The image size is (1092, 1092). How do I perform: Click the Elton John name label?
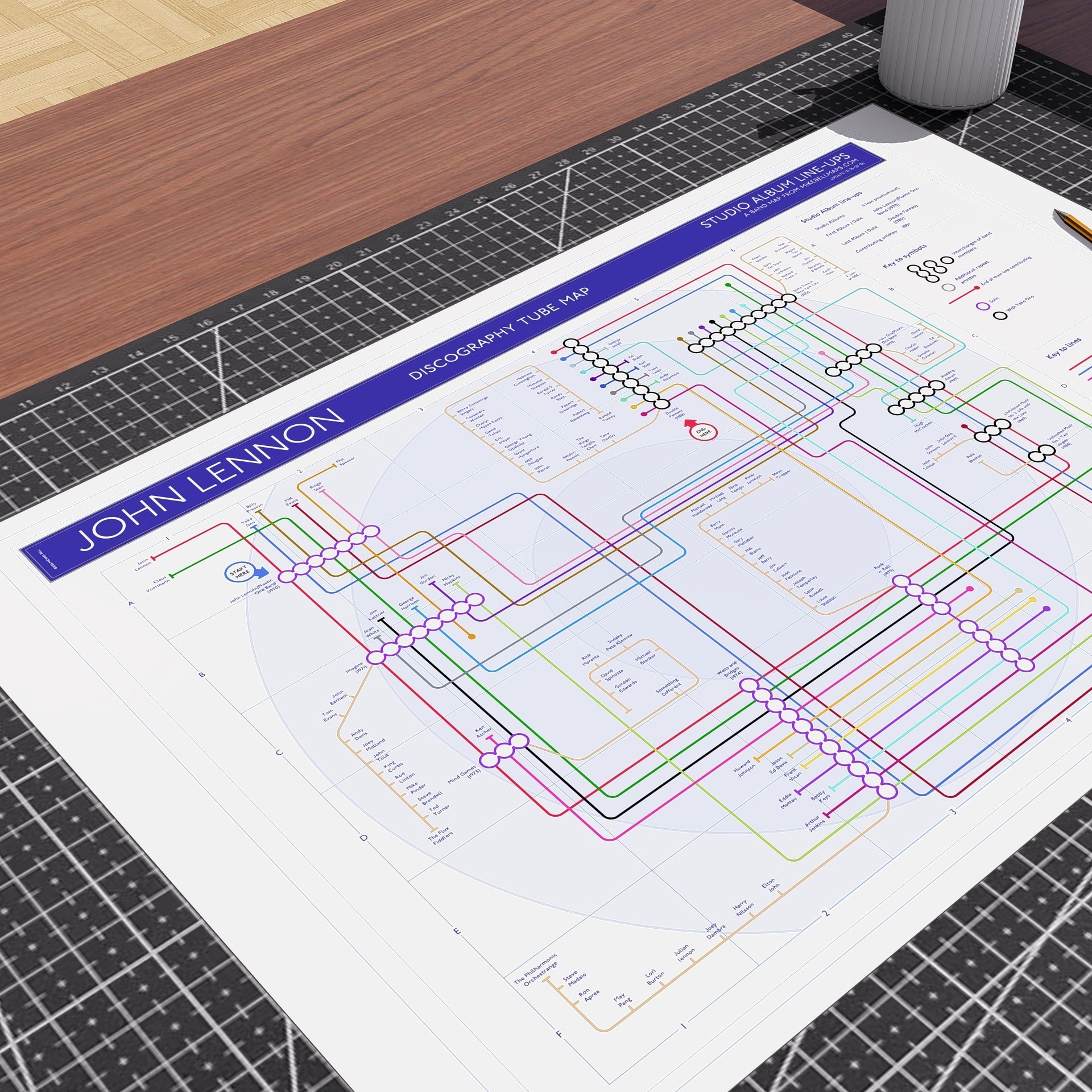tap(771, 888)
